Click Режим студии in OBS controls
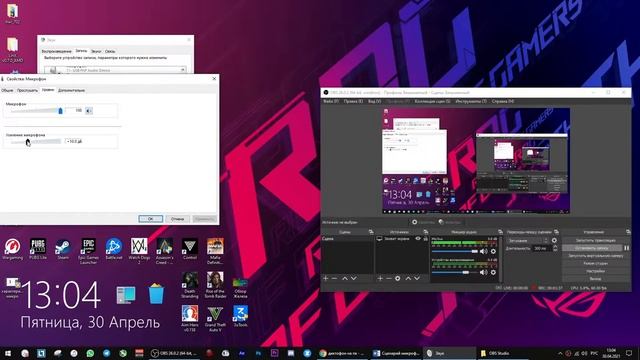This screenshot has width=640, height=360. tap(596, 263)
